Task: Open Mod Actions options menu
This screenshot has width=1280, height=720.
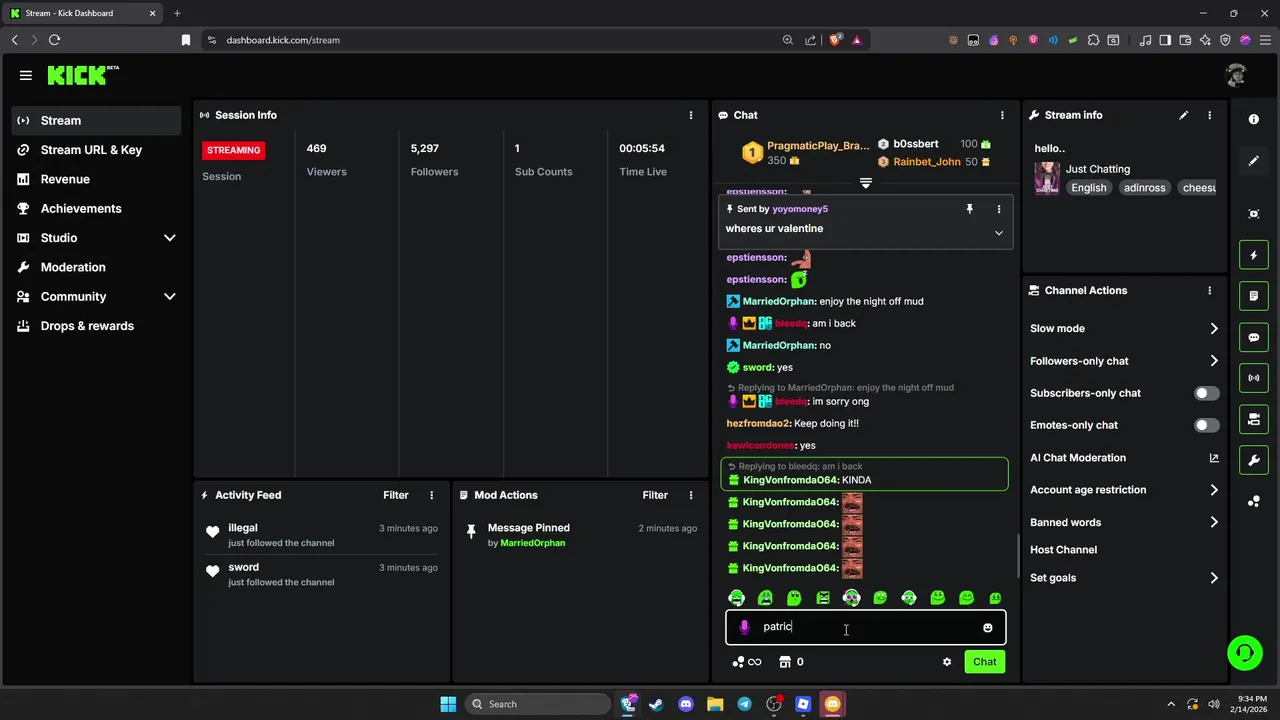Action: (690, 495)
